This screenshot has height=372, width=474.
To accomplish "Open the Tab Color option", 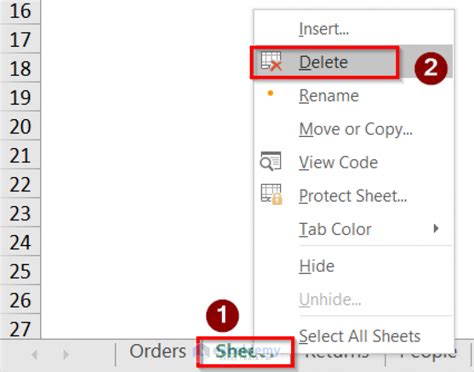I will point(335,229).
